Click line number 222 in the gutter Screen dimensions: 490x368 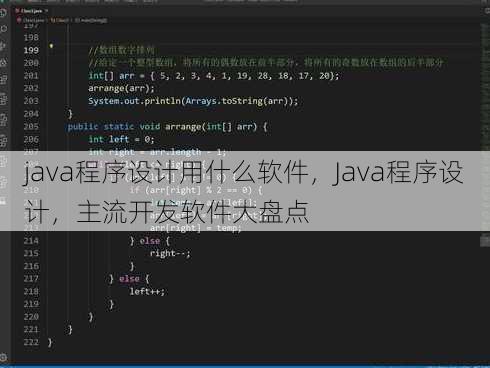pos(31,342)
